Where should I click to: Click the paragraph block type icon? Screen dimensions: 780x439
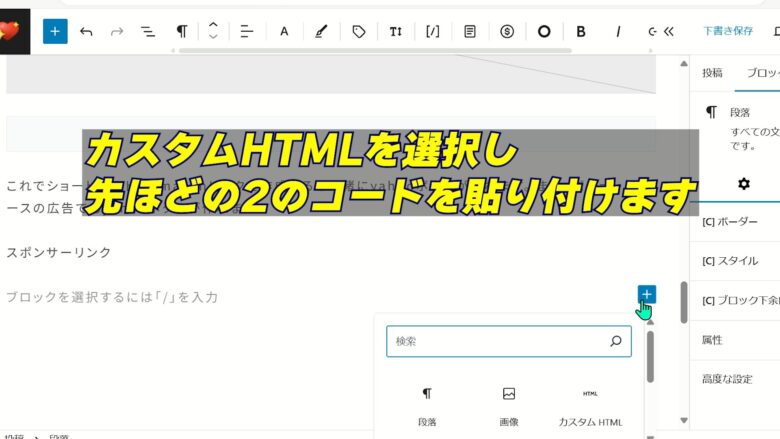(x=182, y=31)
